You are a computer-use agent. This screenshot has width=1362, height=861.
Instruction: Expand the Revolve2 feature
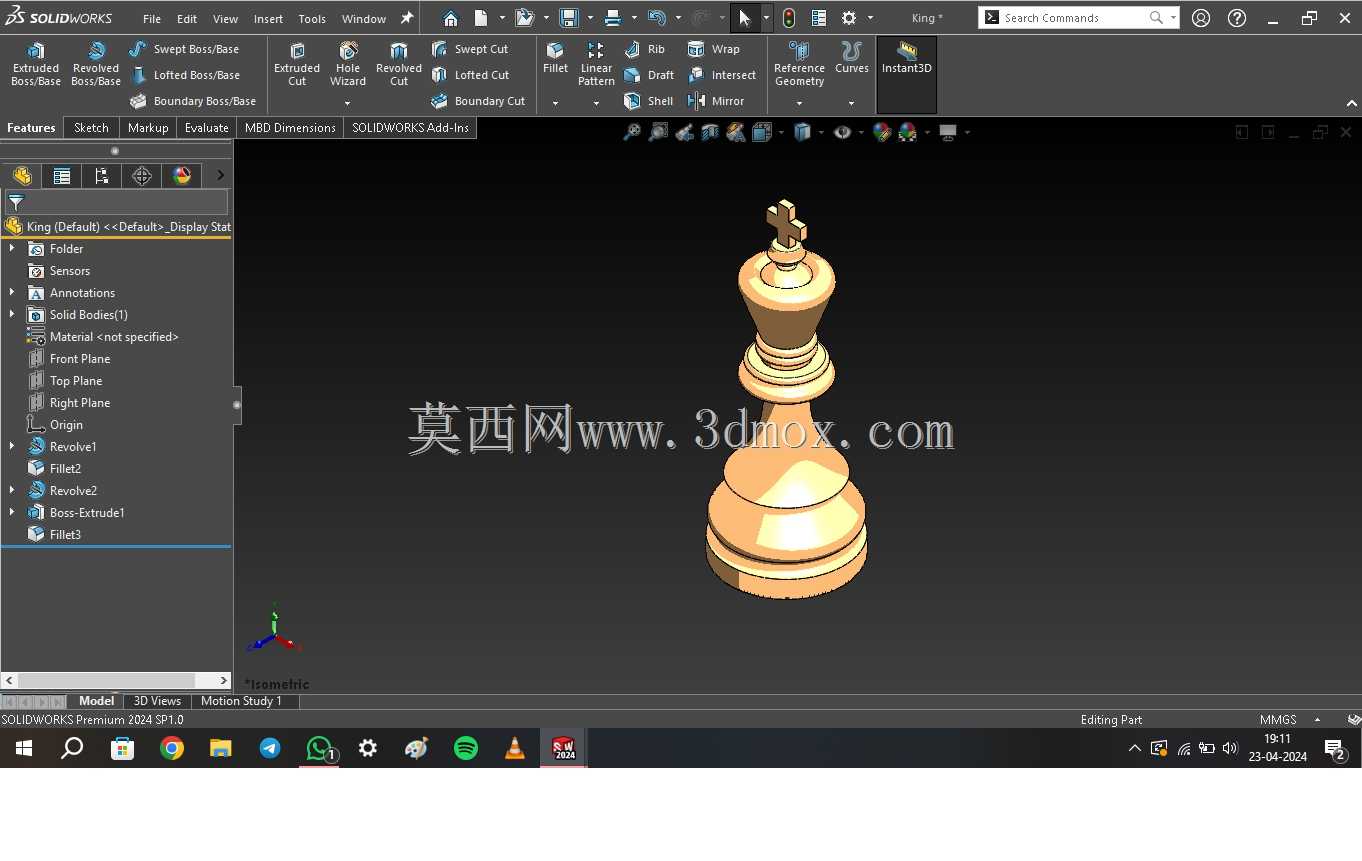[12, 491]
